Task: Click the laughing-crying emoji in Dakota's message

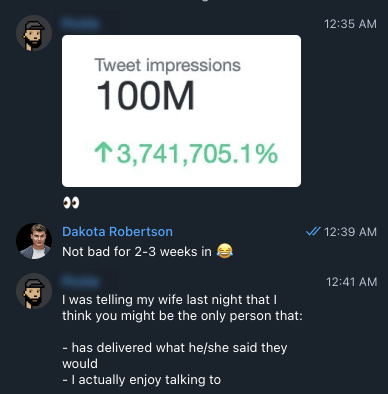Action: coord(225,251)
